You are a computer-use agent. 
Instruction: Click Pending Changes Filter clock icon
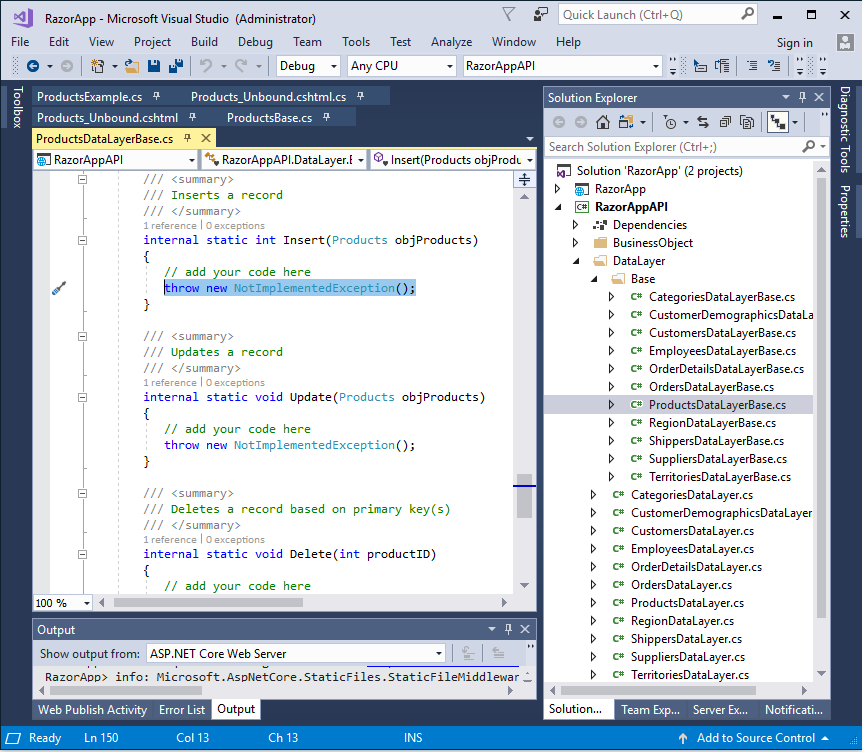(670, 122)
